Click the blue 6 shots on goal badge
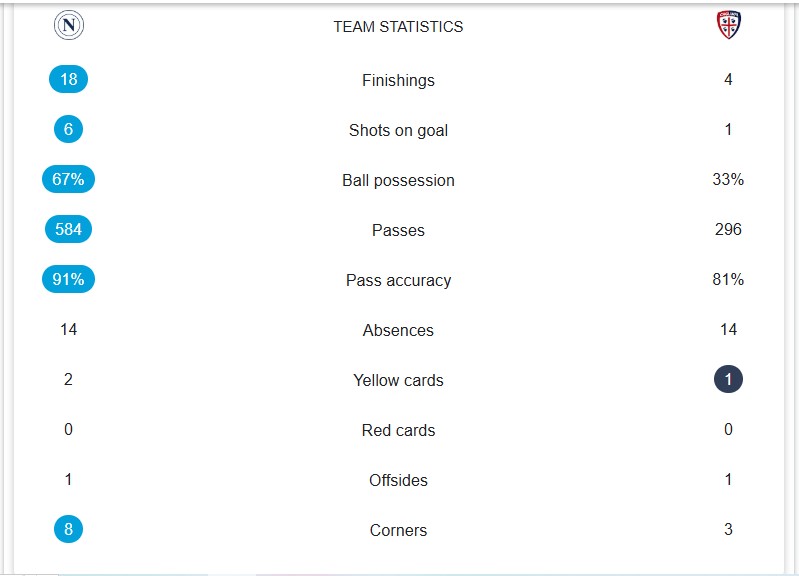The height and width of the screenshot is (576, 799). (68, 129)
